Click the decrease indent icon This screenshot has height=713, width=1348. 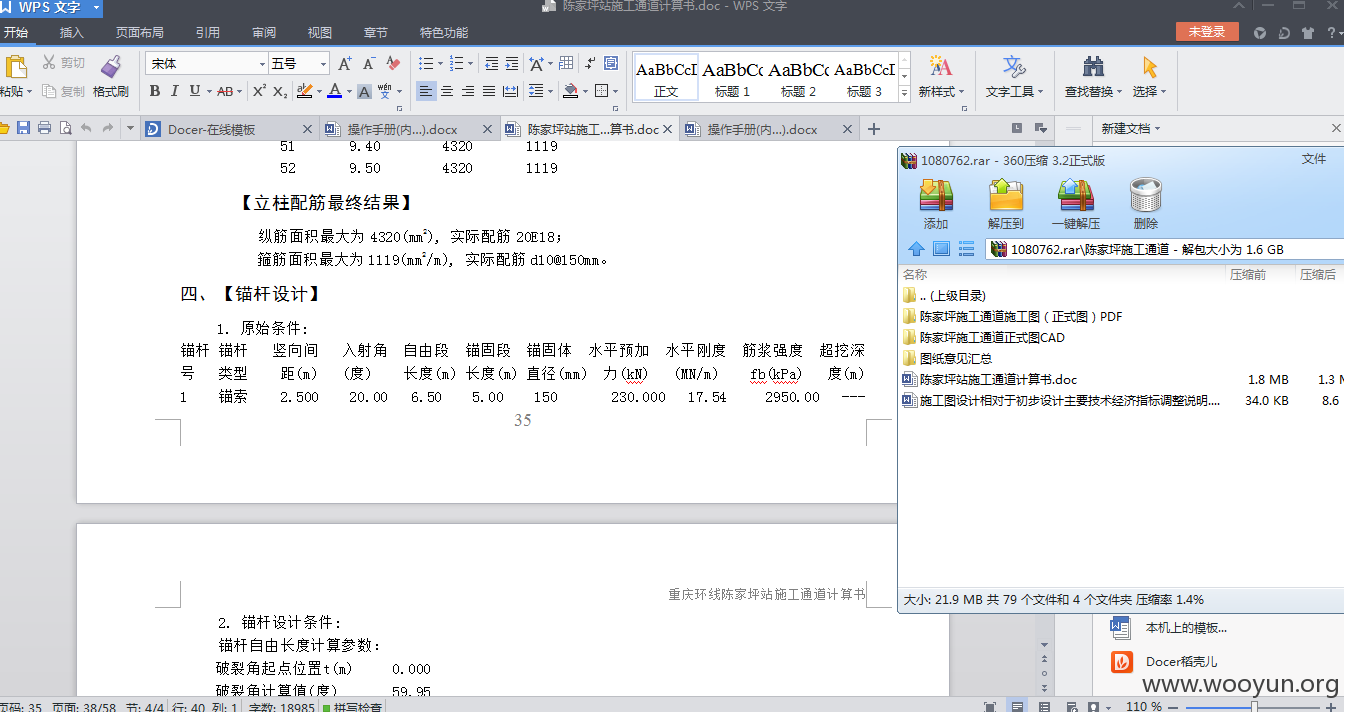pyautogui.click(x=491, y=63)
